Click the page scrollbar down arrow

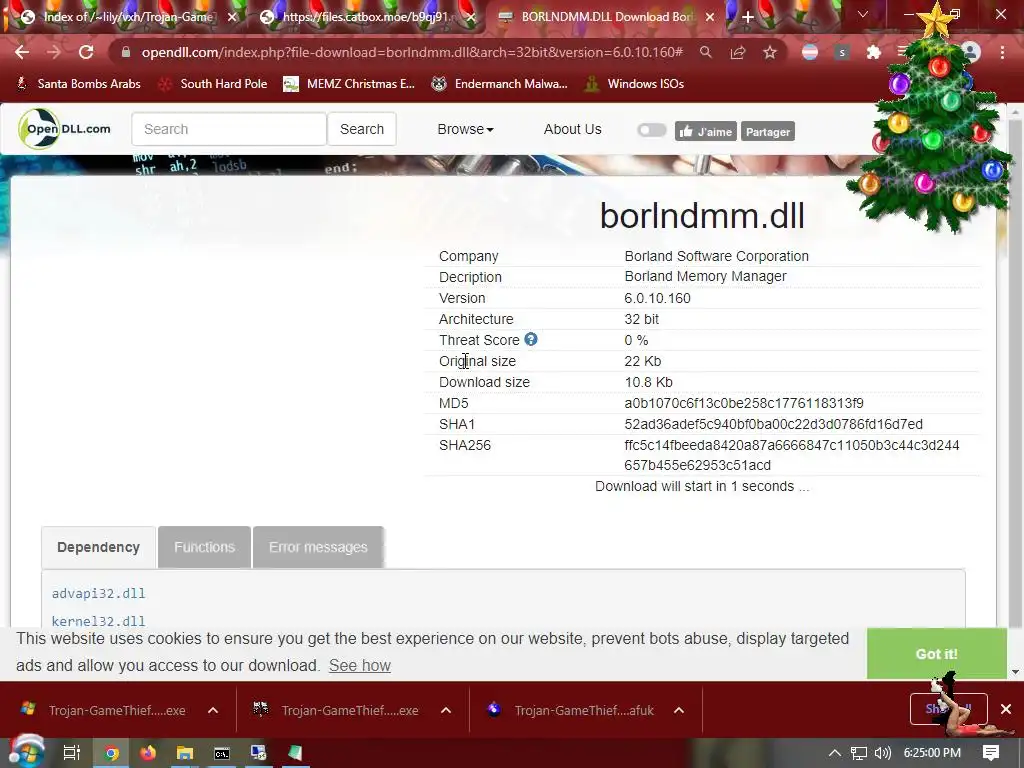(1015, 671)
